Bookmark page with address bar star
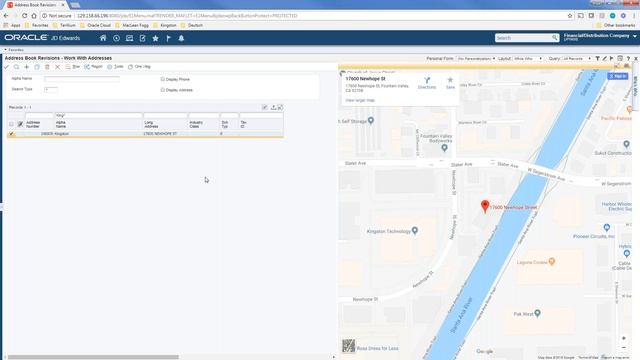Screen dimensions: 640x360 570,16
